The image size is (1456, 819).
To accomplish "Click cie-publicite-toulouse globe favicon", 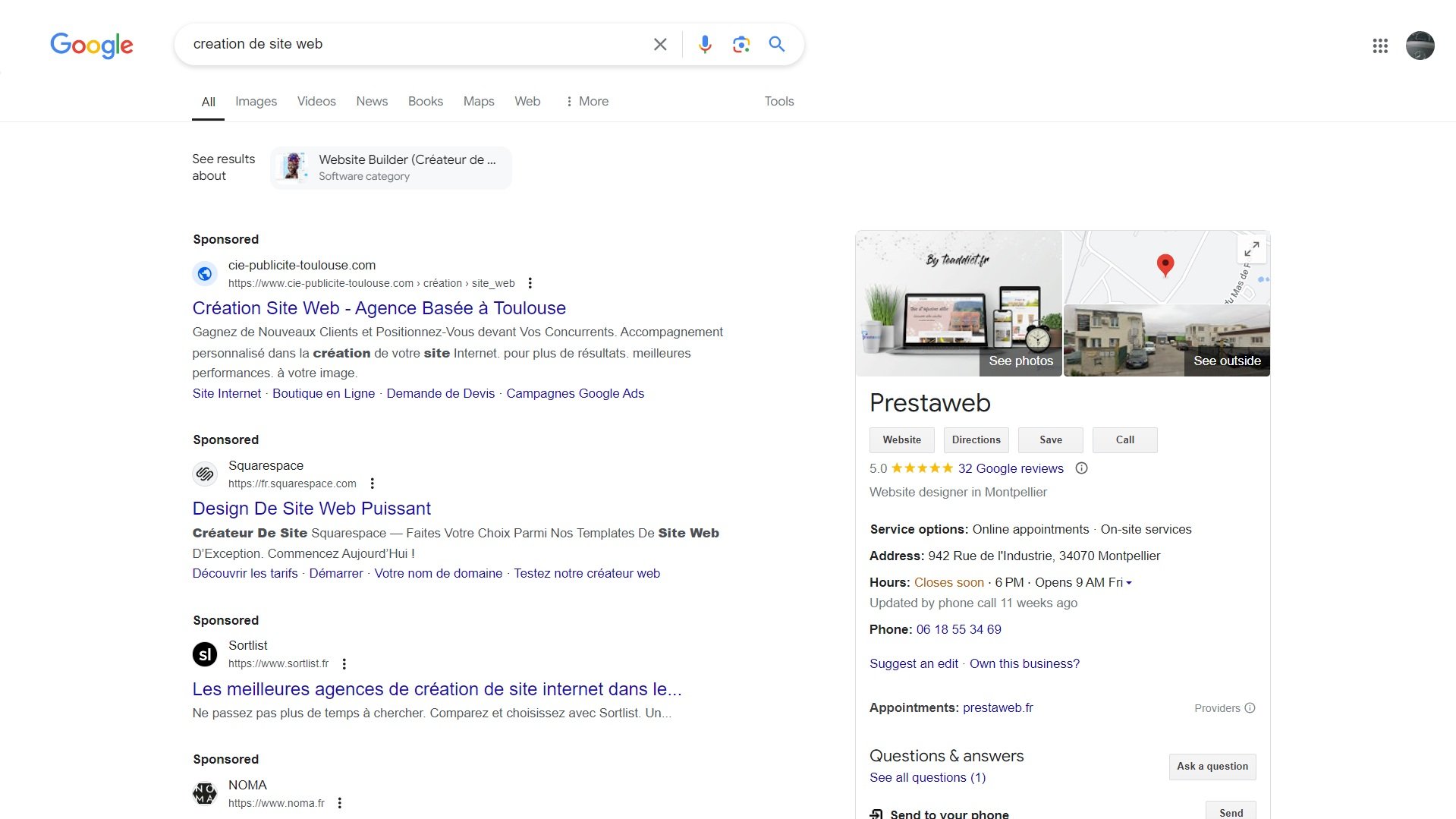I will point(205,274).
